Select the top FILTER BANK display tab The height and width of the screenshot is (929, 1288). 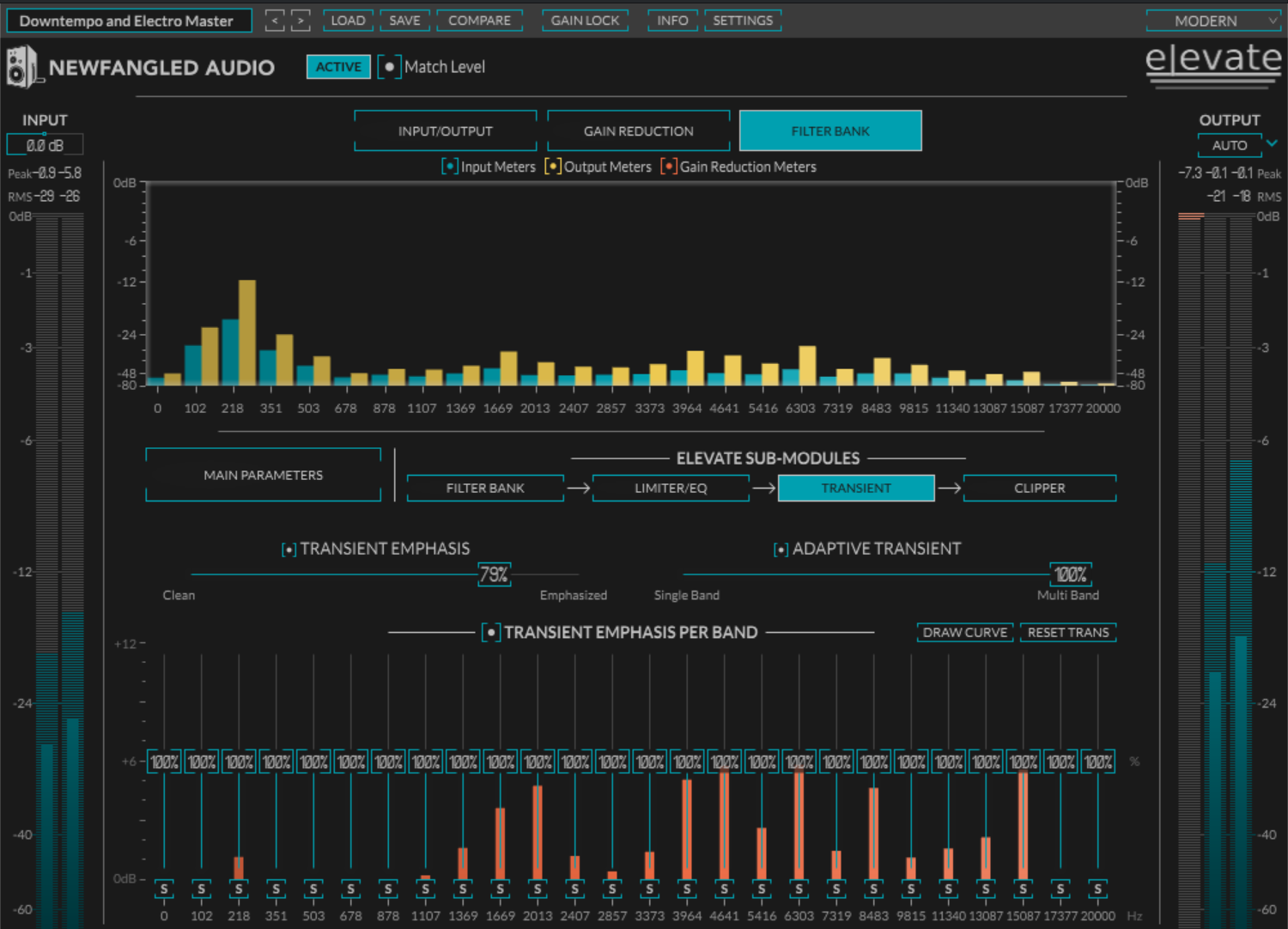[830, 131]
